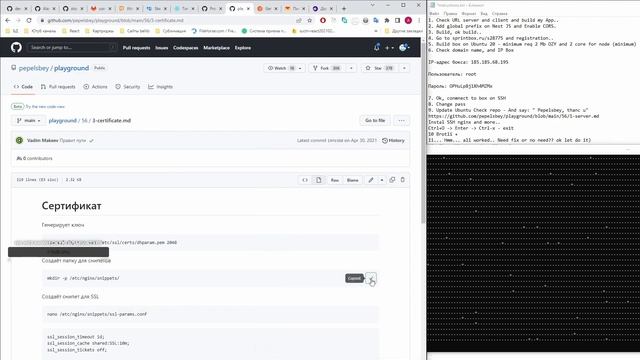Open GitHub notifications bell
This screenshot has width=640, height=360.
(376, 47)
